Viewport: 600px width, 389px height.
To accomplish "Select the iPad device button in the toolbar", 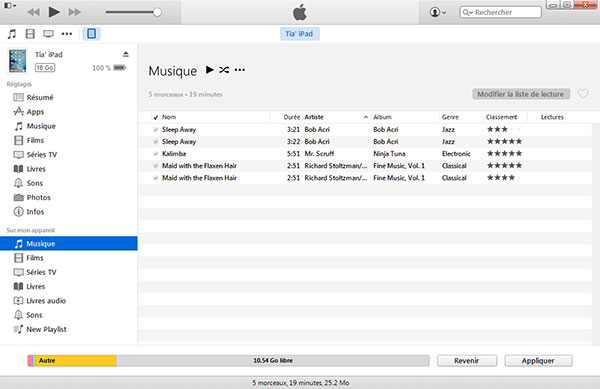I will point(91,34).
